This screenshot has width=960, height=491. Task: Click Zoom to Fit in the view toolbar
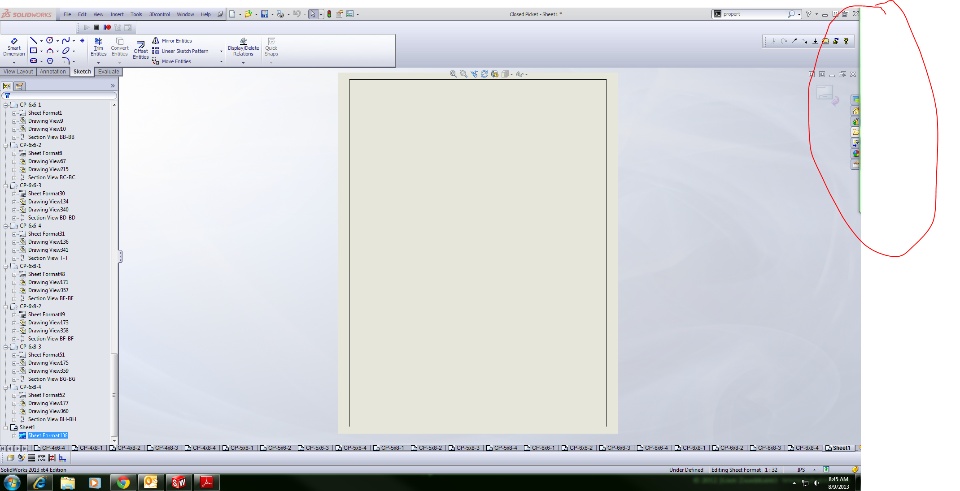(453, 73)
